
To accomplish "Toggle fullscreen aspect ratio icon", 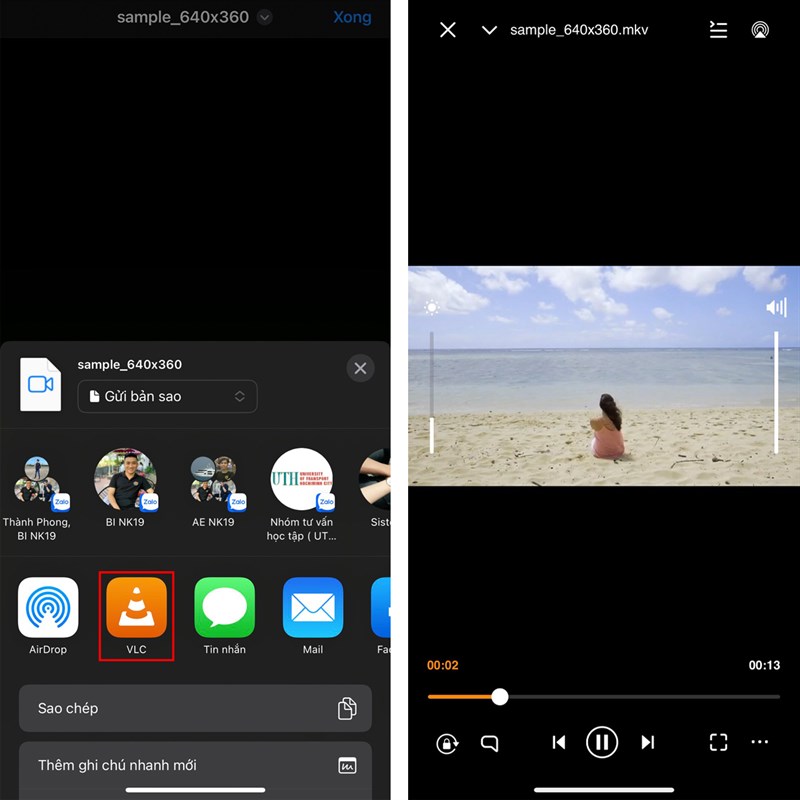I will coord(718,742).
